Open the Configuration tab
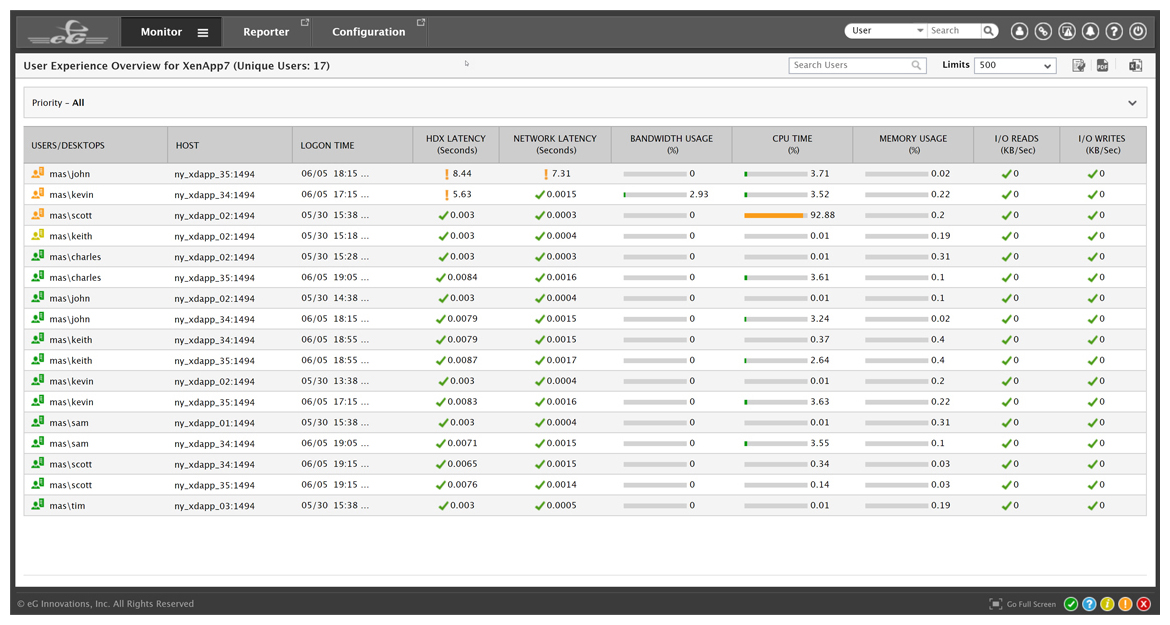Image resolution: width=1170 pixels, height=625 pixels. [x=369, y=32]
